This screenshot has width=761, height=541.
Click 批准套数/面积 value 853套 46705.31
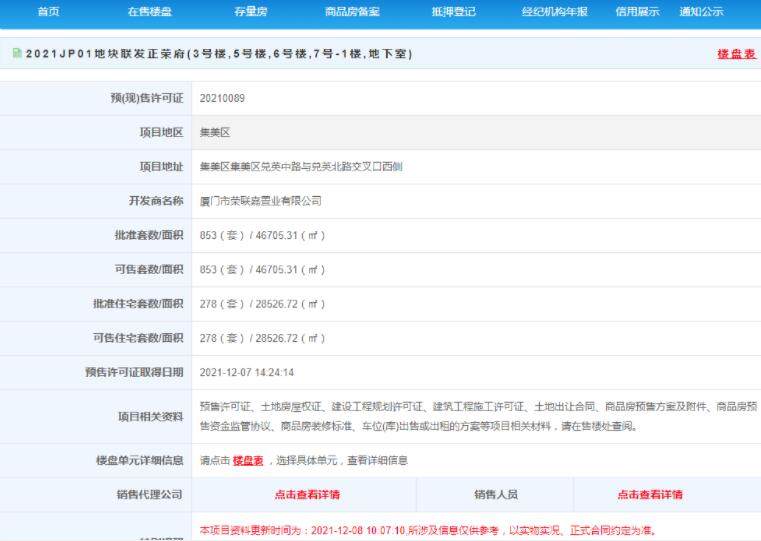[262, 235]
